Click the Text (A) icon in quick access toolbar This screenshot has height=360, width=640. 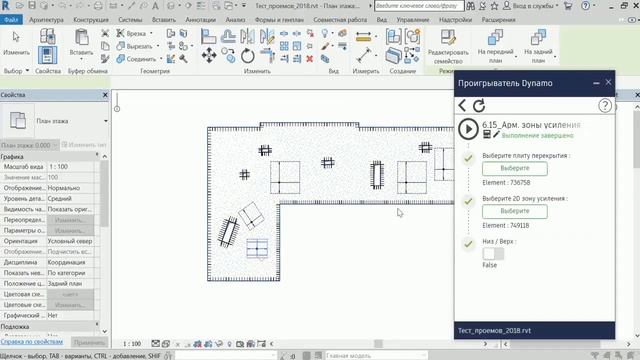point(156,6)
